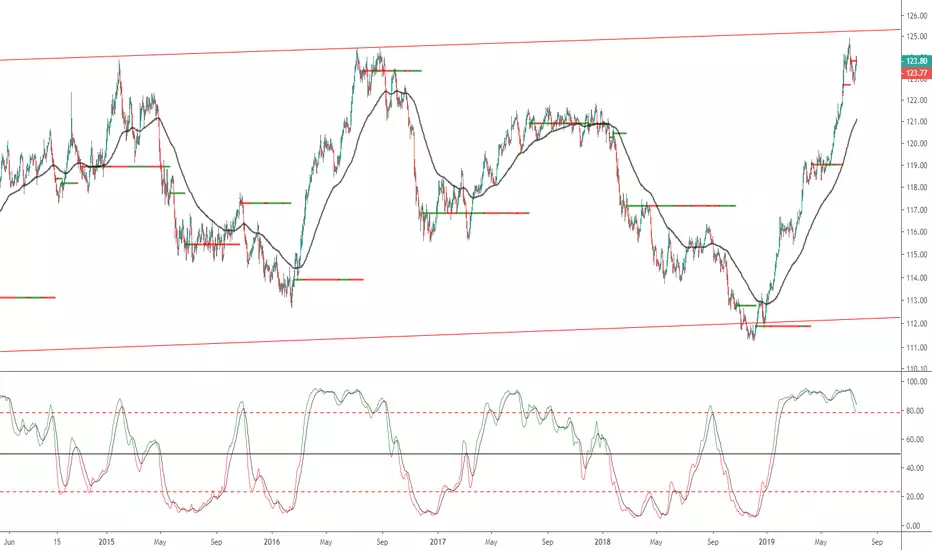Click the 111.00 price axis value
Screen dimensions: 932x550
tap(917, 347)
